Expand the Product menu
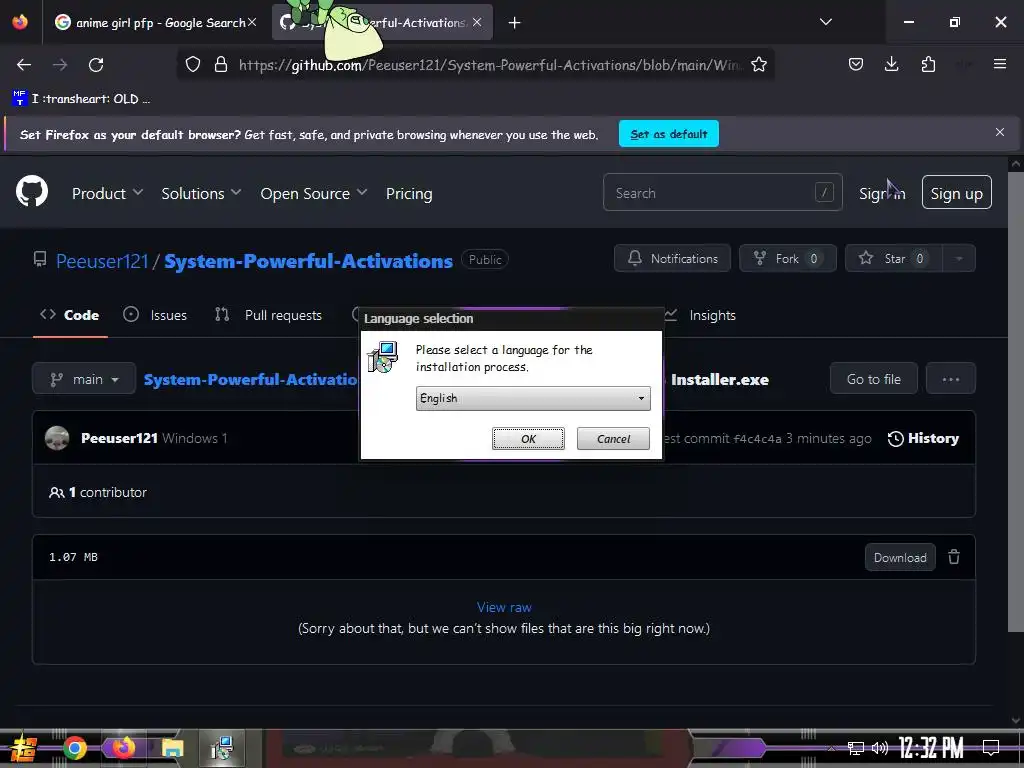Viewport: 1024px width, 768px height. [107, 193]
